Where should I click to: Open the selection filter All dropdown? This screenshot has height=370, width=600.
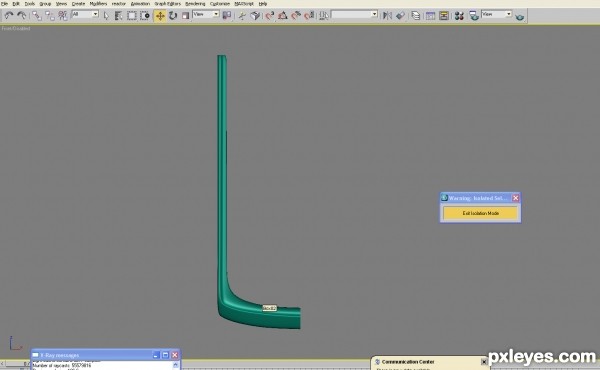(x=85, y=14)
